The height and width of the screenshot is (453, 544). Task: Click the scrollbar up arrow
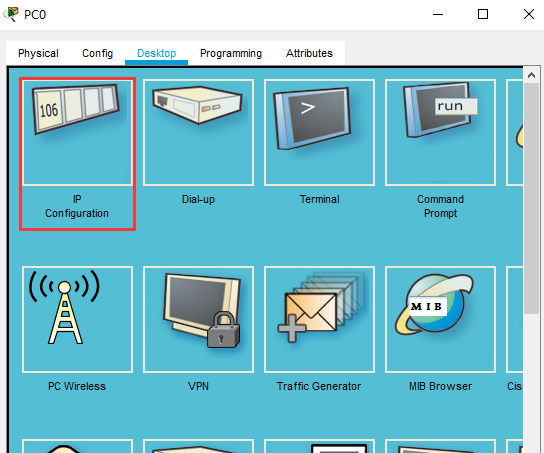point(531,75)
